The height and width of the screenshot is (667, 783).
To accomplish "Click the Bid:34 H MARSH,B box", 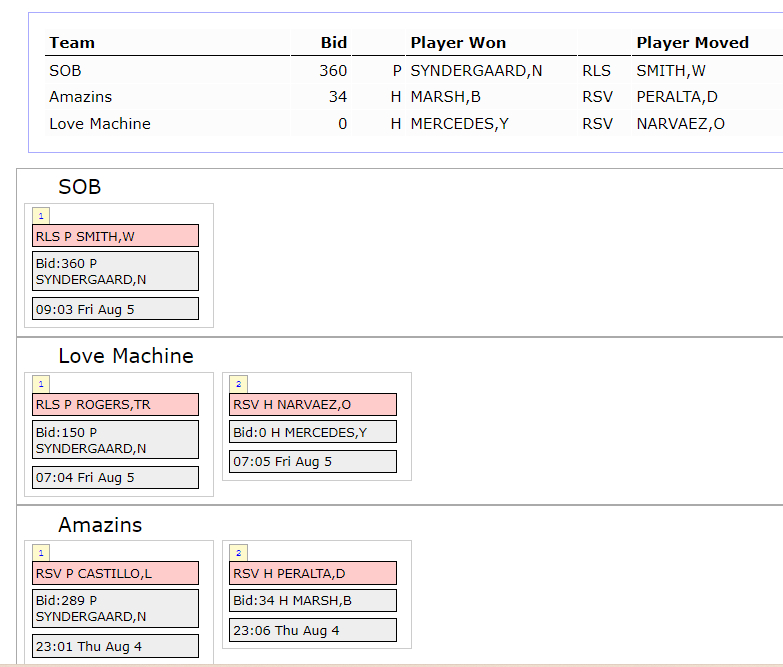I will (x=313, y=600).
